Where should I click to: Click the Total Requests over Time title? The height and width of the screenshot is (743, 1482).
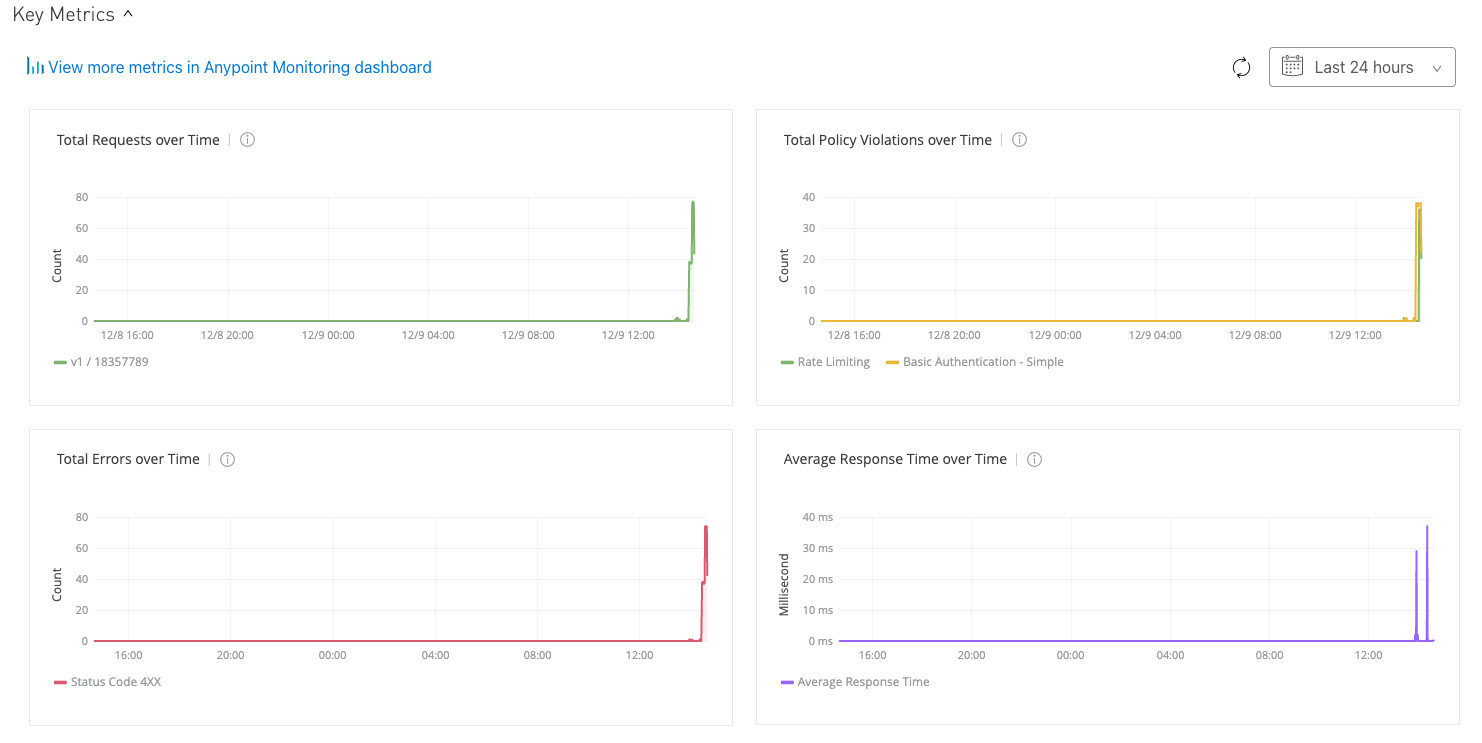point(138,140)
